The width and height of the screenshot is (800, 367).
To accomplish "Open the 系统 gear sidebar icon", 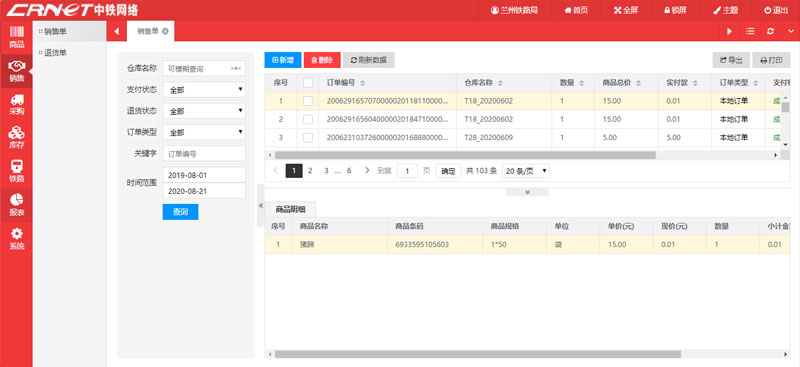I will 16,239.
